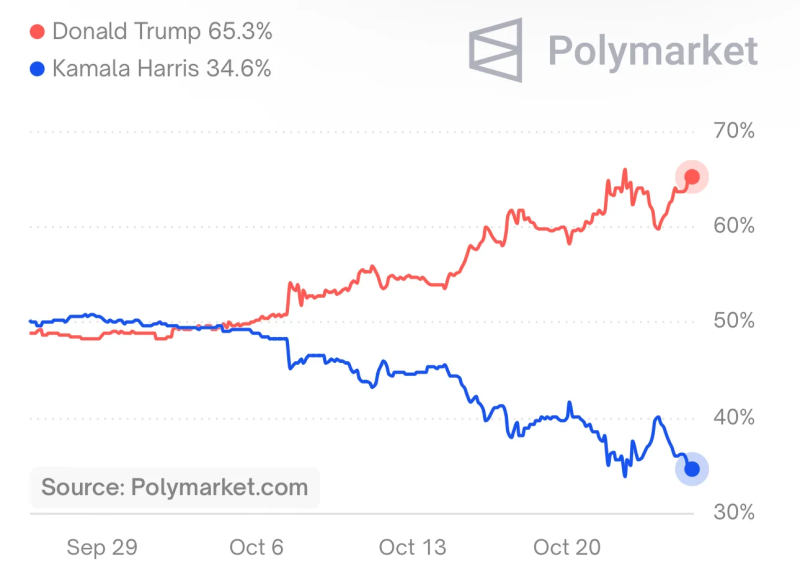Image resolution: width=800 pixels, height=569 pixels.
Task: Click the red Donald Trump legend dot
Action: tap(38, 31)
